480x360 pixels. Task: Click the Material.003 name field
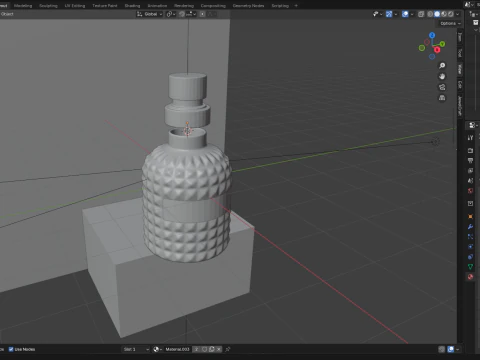(177, 349)
